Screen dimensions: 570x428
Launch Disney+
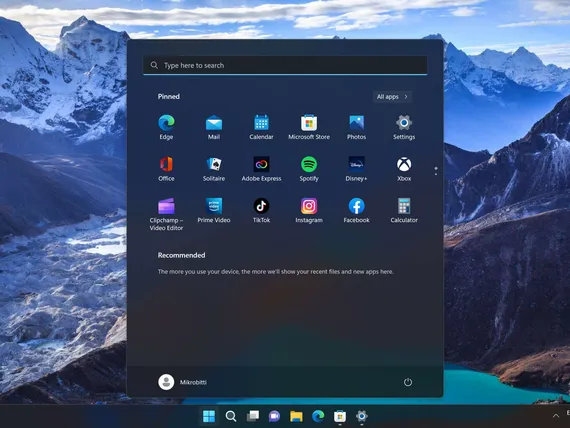click(356, 169)
